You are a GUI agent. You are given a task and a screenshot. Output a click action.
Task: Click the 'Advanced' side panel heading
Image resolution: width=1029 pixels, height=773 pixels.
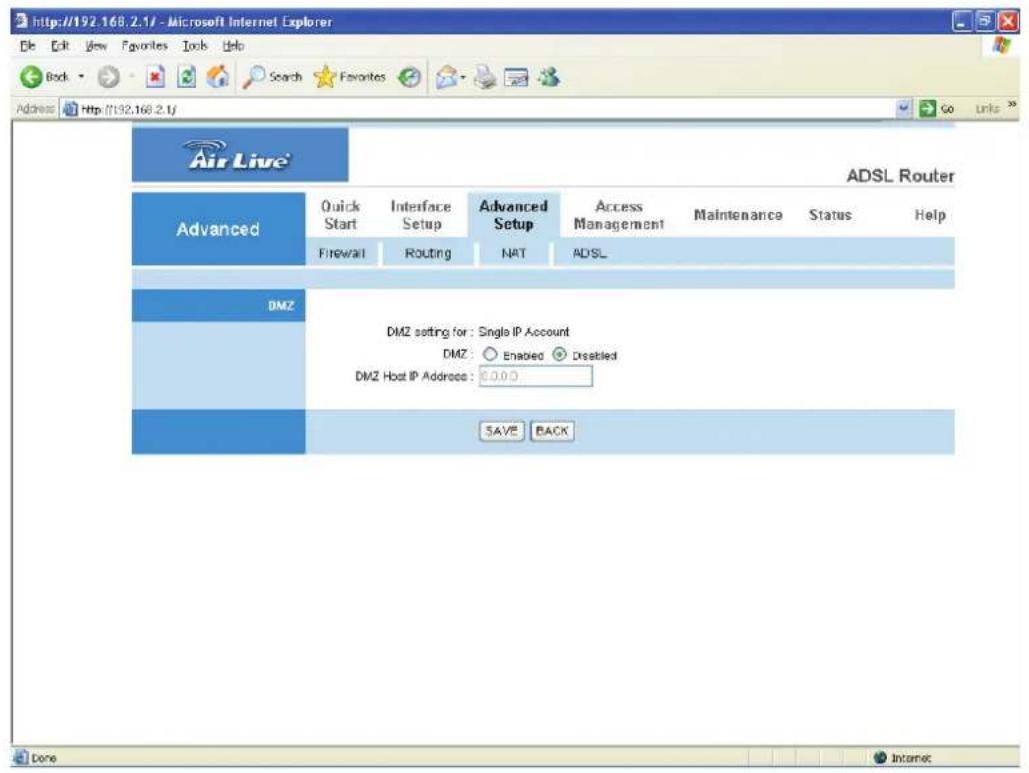[x=218, y=229]
